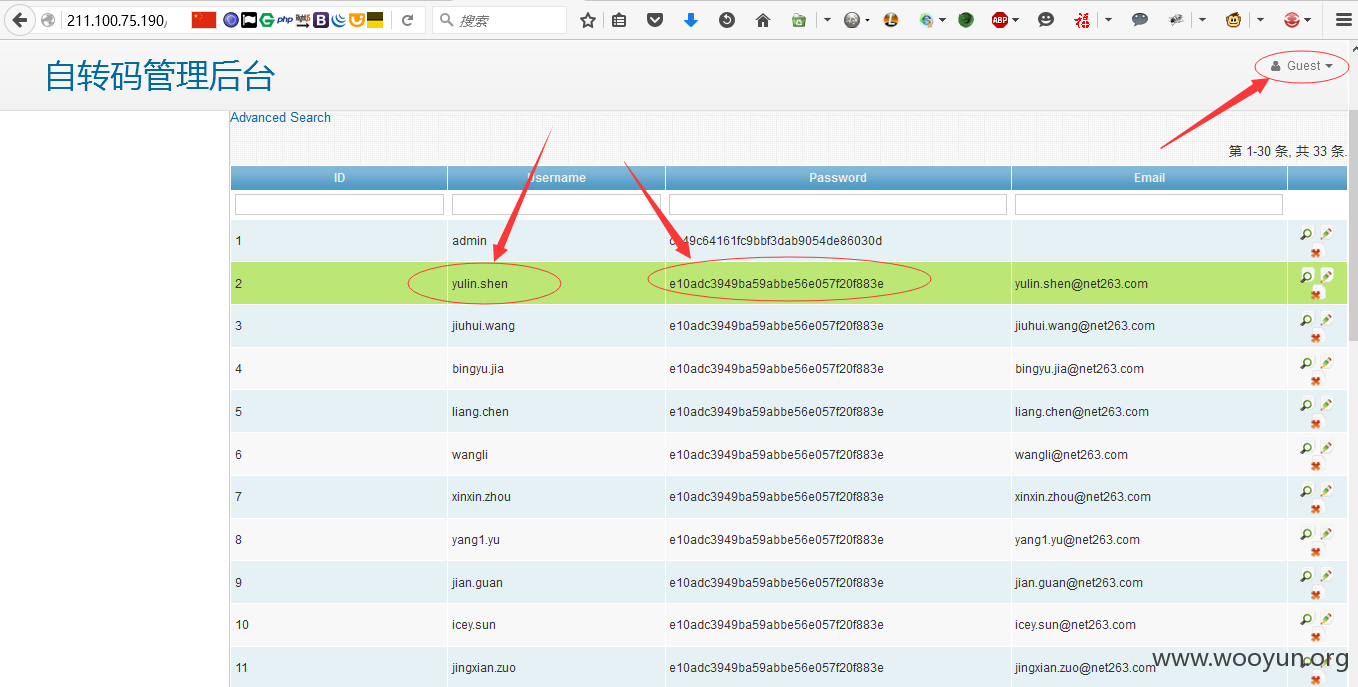Click the China flag icon in address bar
Image resolution: width=1358 pixels, height=687 pixels.
pos(204,20)
